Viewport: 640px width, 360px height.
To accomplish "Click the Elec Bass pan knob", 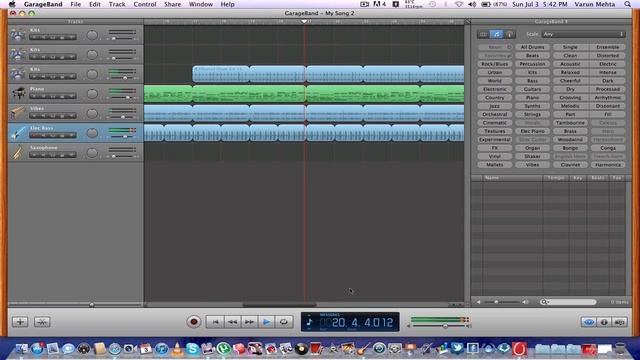I will [92, 133].
